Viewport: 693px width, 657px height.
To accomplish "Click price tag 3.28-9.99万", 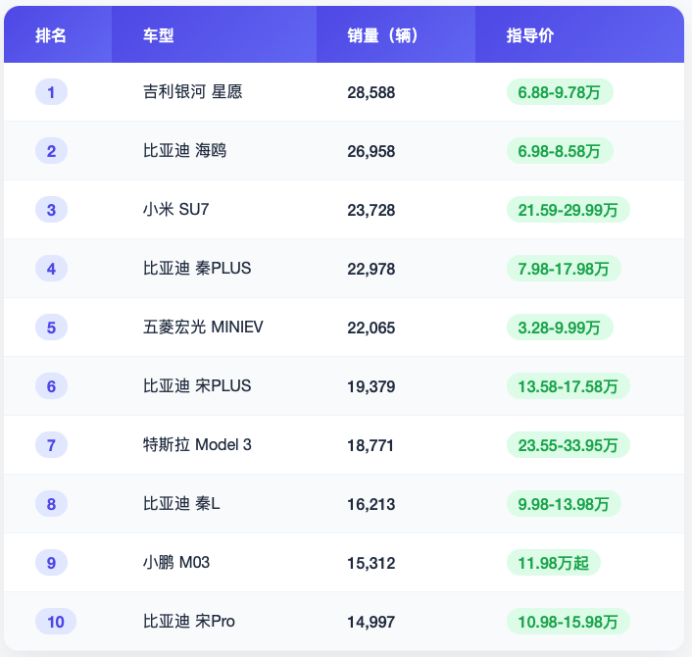I will point(560,327).
